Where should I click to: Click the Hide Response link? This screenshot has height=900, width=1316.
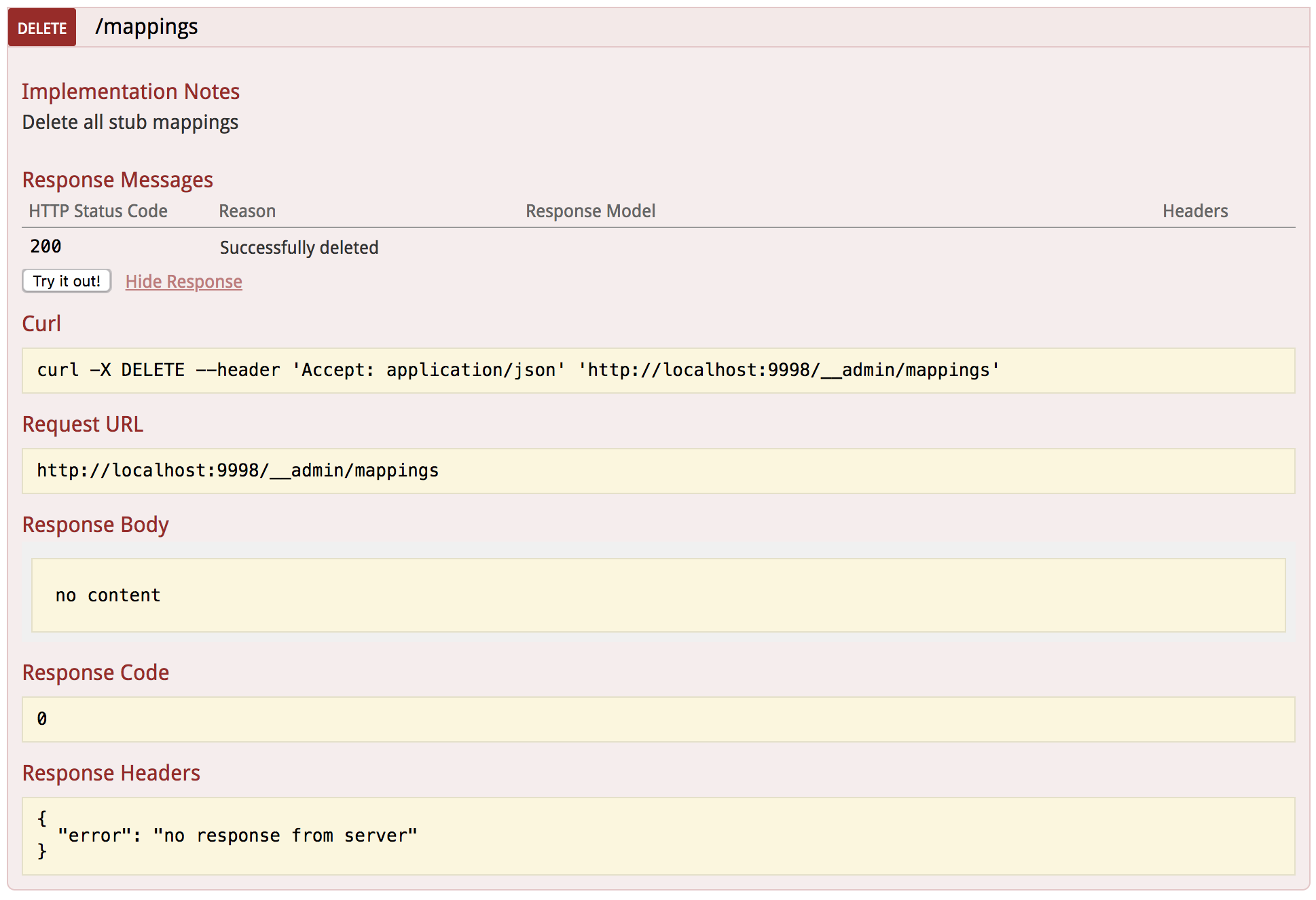(183, 281)
